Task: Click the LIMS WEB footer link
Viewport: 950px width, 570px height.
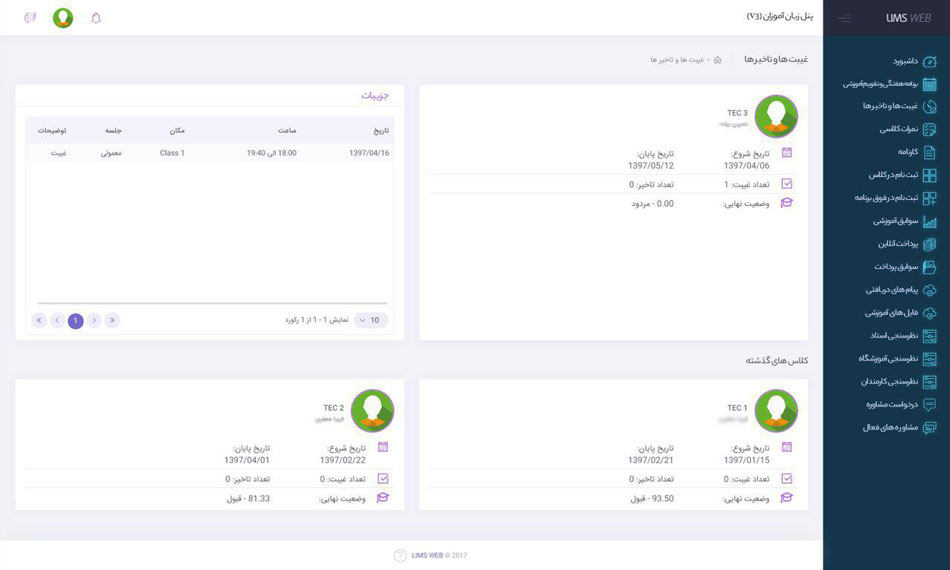Action: (427, 555)
